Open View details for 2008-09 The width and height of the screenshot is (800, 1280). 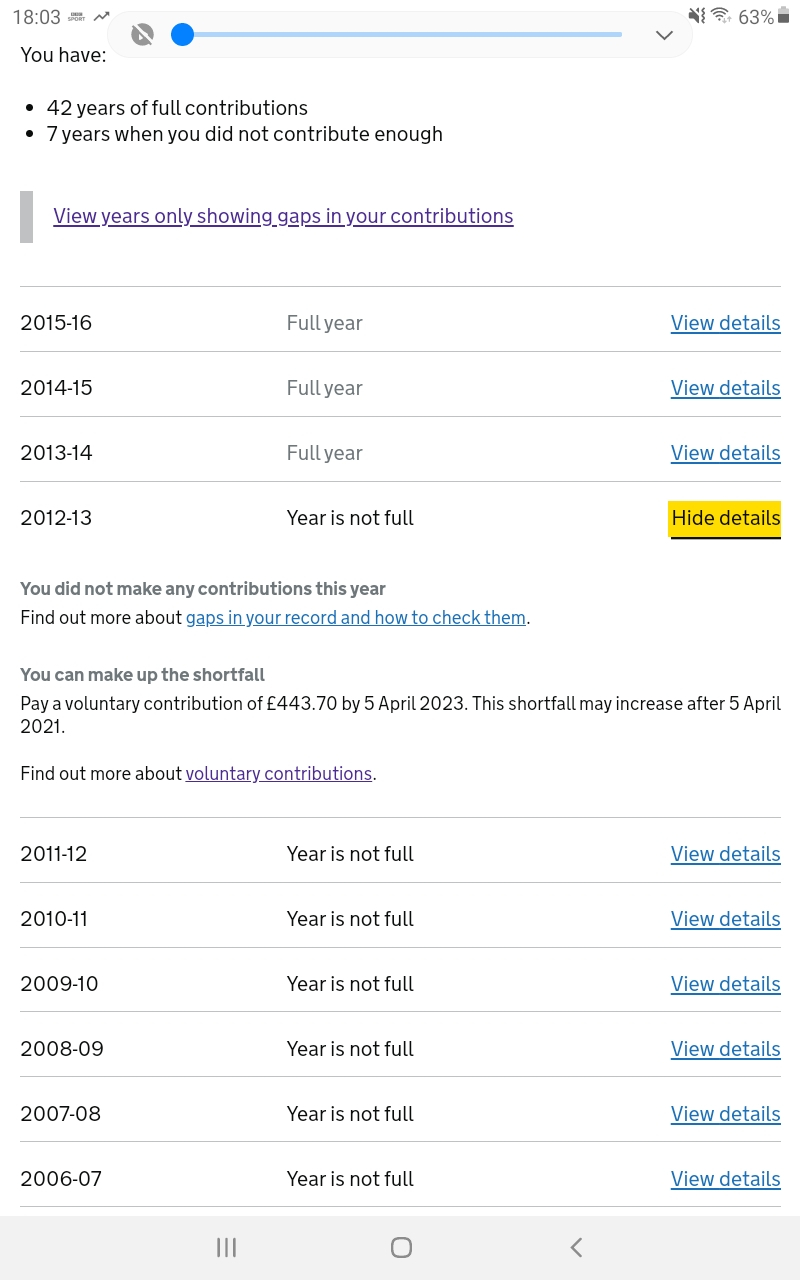click(725, 1049)
